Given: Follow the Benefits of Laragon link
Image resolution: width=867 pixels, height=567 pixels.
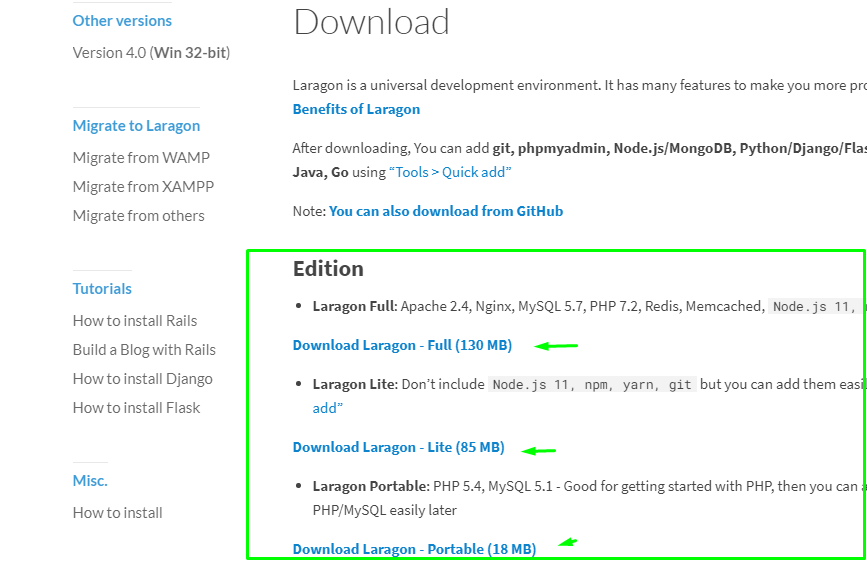Looking at the screenshot, I should click(x=356, y=109).
